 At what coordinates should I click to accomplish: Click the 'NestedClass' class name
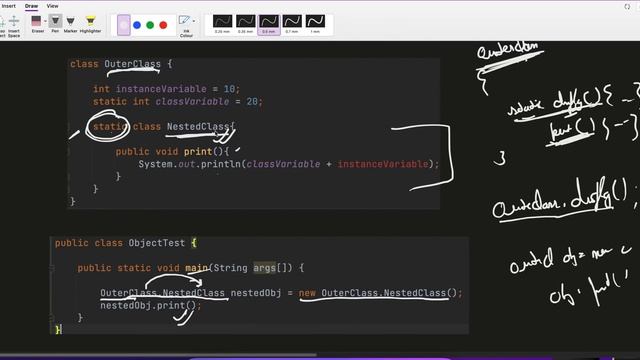click(198, 127)
